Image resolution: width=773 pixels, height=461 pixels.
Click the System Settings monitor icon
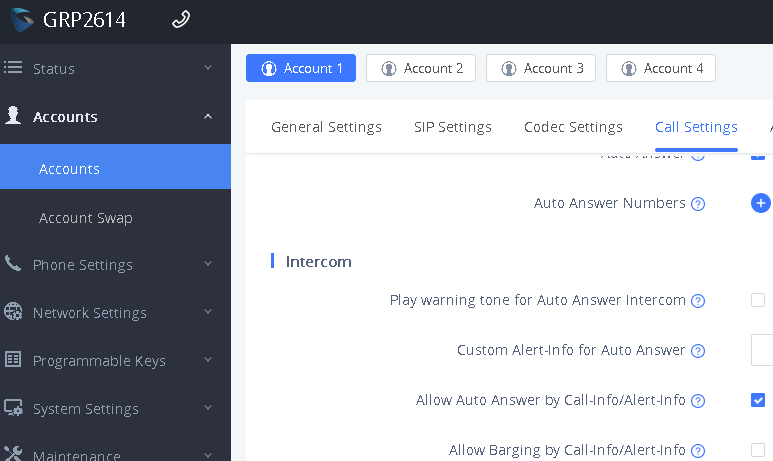coord(13,408)
